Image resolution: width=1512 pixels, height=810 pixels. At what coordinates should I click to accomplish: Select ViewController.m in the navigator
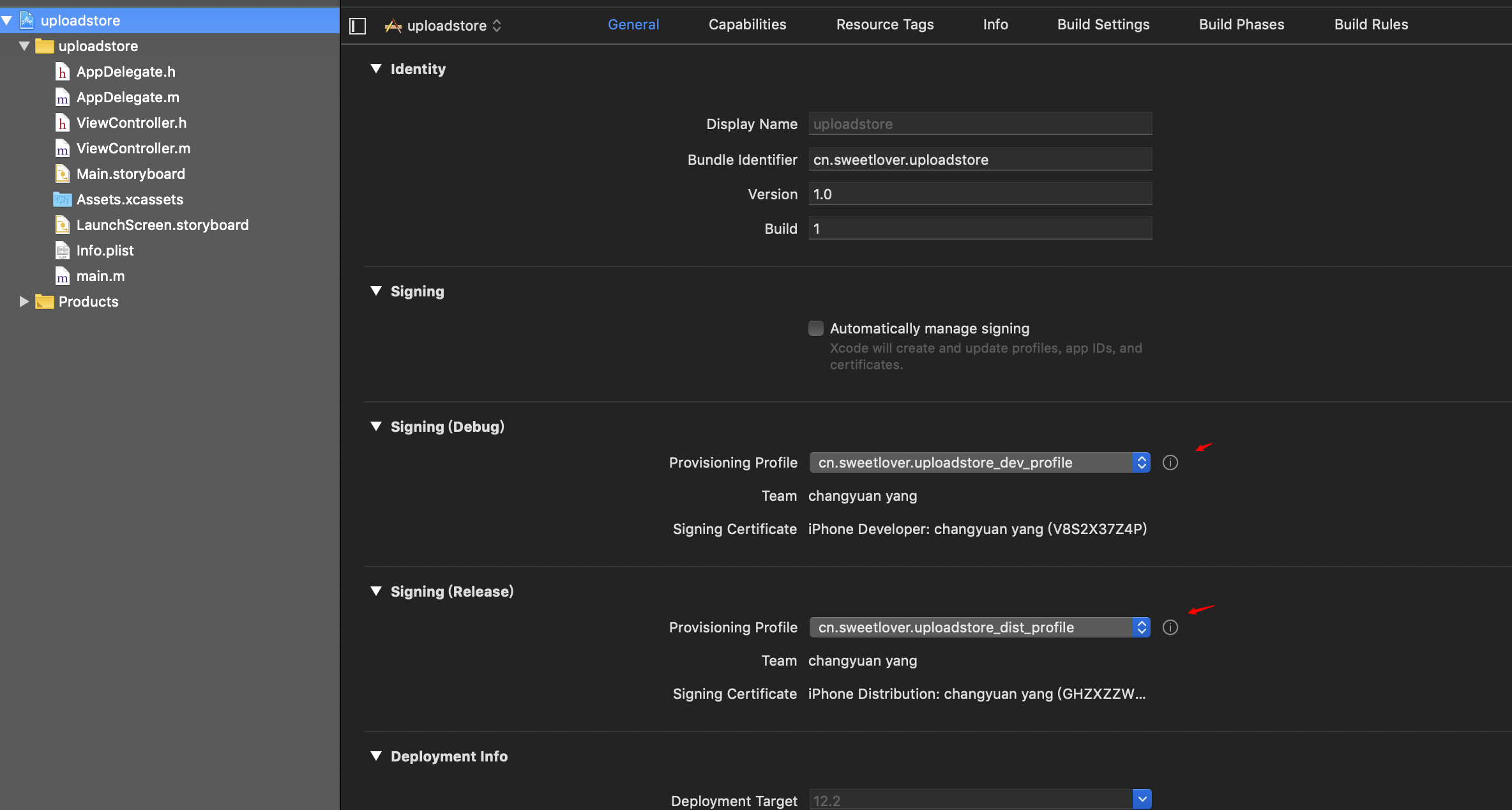(170, 148)
